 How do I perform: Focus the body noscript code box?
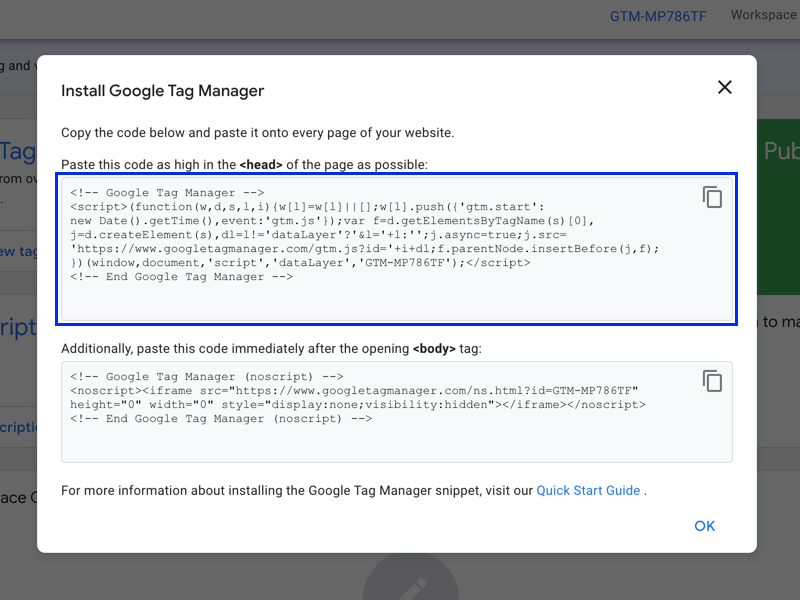point(399,442)
